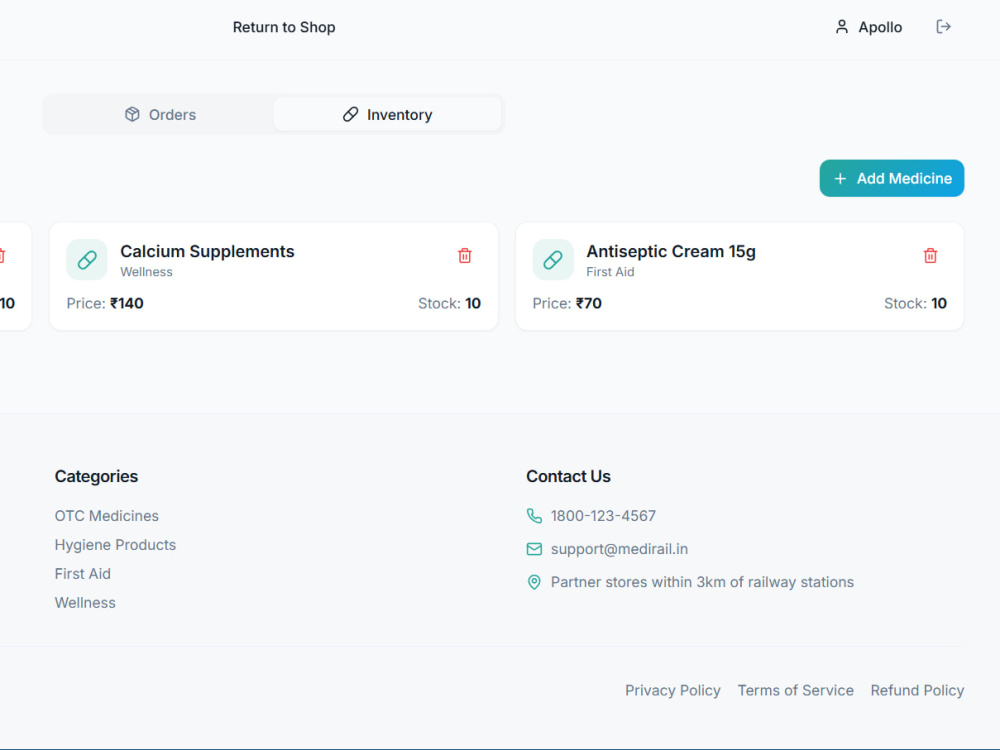The width and height of the screenshot is (1000, 750).
Task: Click phone number 1800-123-4567
Action: coord(603,516)
